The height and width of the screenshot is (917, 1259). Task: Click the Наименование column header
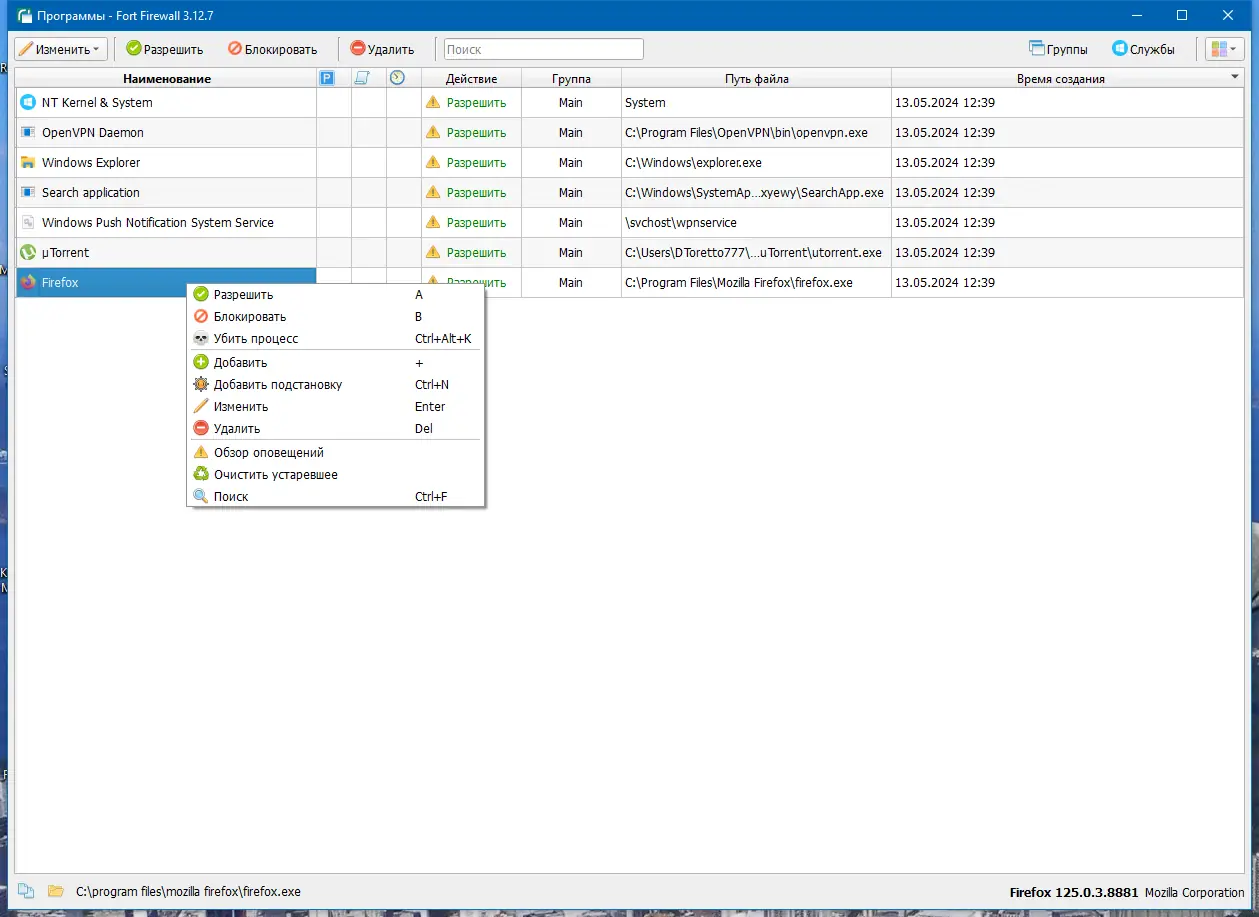tap(167, 78)
